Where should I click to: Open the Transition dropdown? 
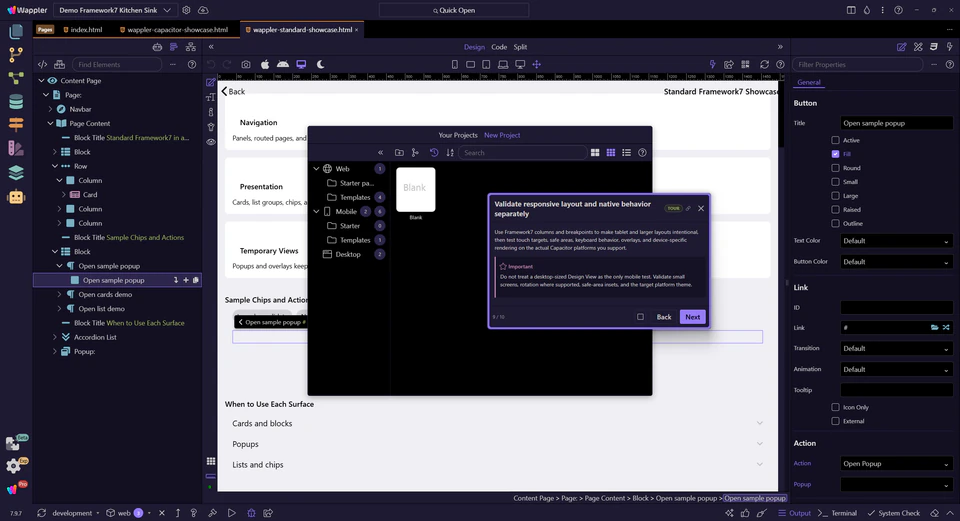point(896,348)
